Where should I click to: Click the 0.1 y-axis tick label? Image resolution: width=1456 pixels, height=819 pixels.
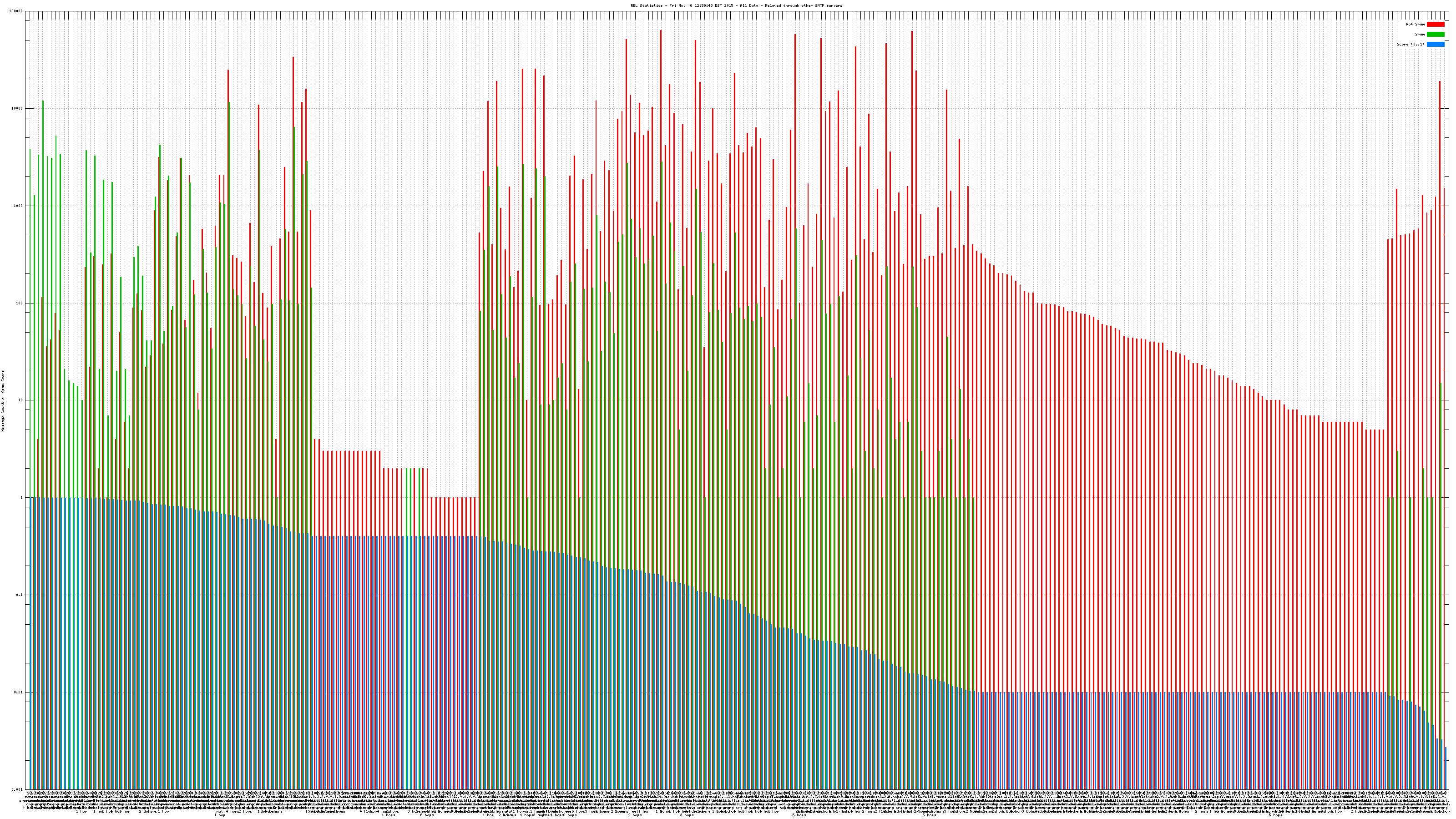20,595
